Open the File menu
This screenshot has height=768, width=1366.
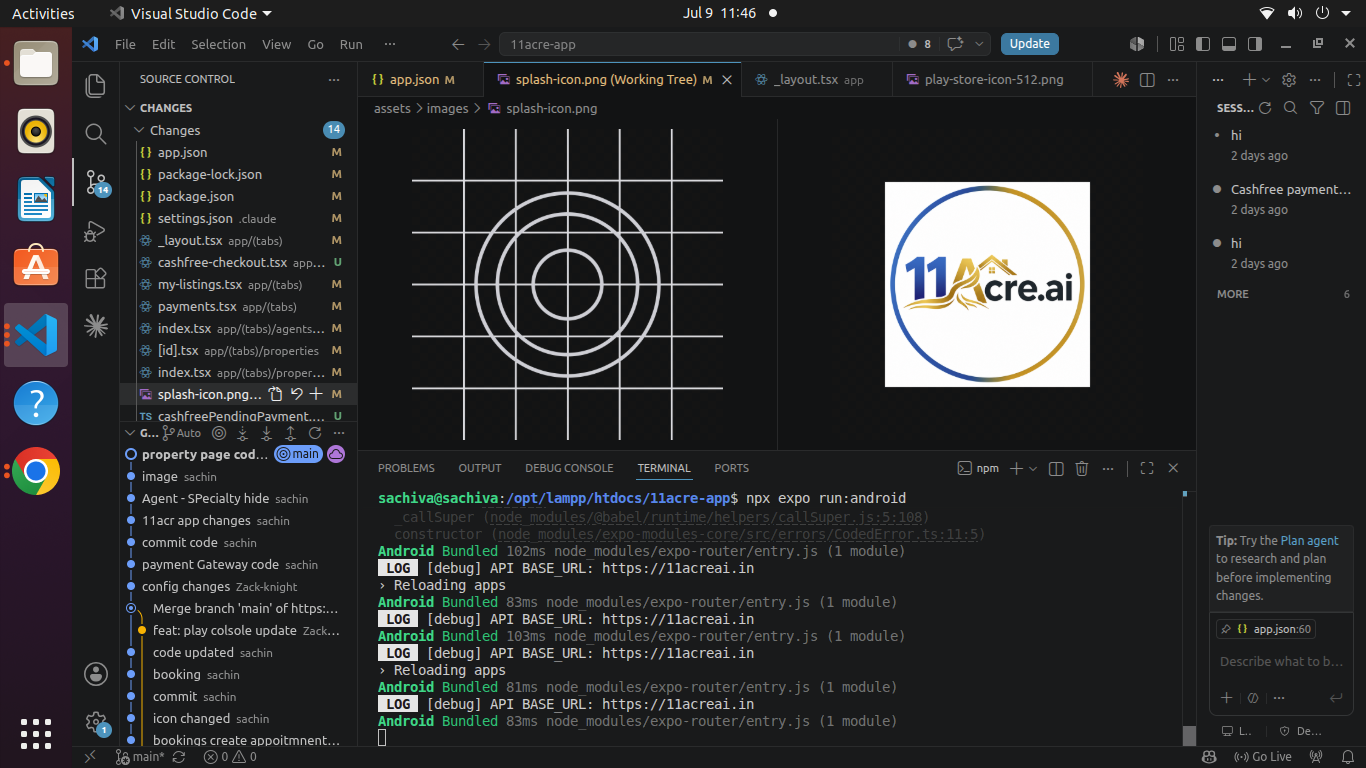tap(125, 44)
